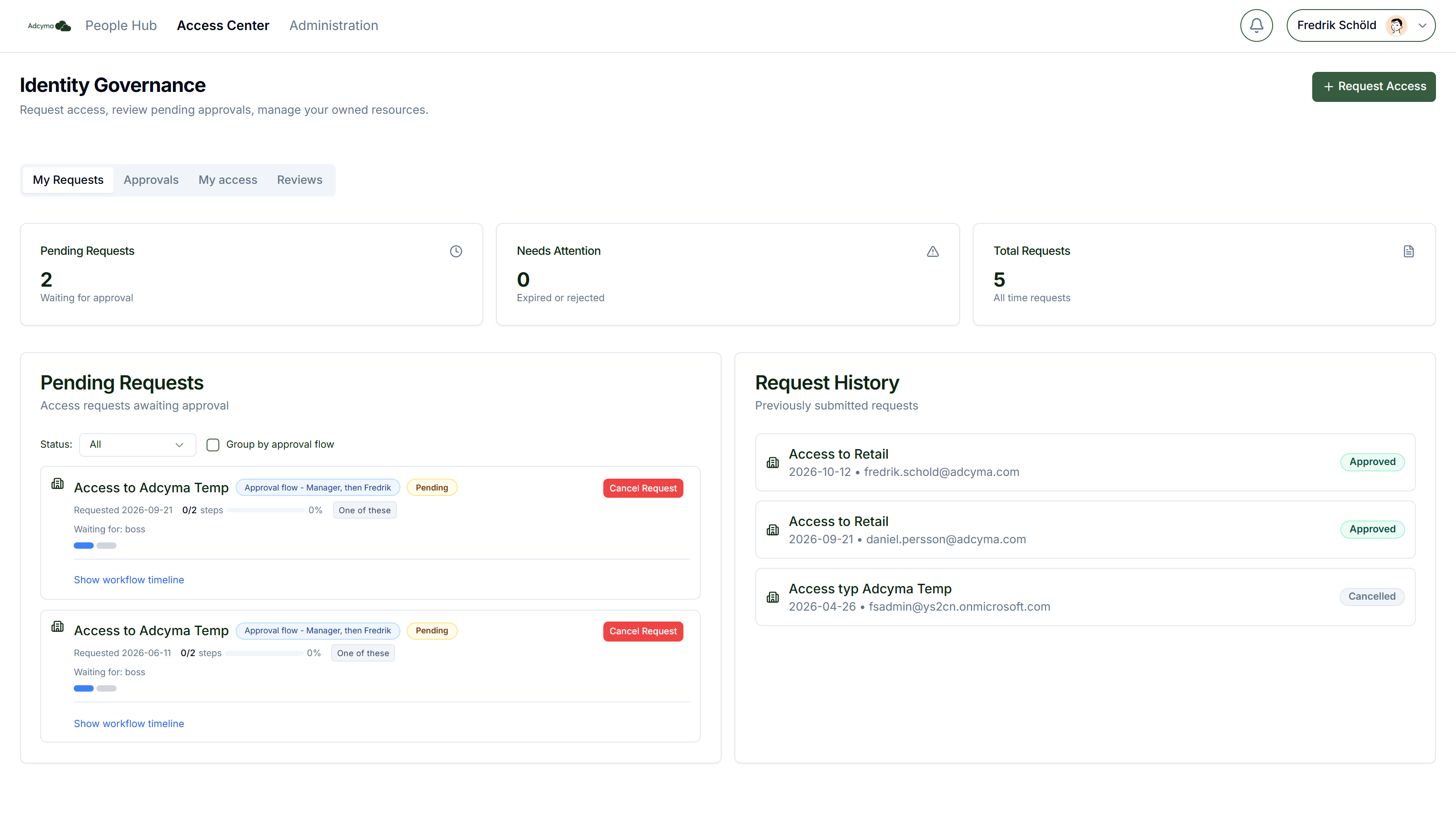Click step indicator pills of 2026-09-21 request
The image size is (1456, 819).
click(95, 546)
